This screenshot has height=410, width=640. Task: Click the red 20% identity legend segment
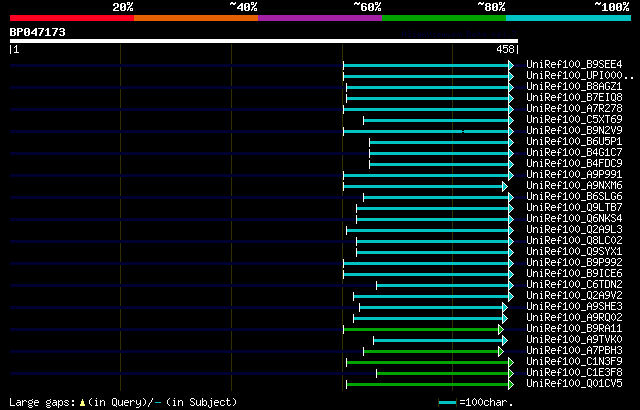72,18
